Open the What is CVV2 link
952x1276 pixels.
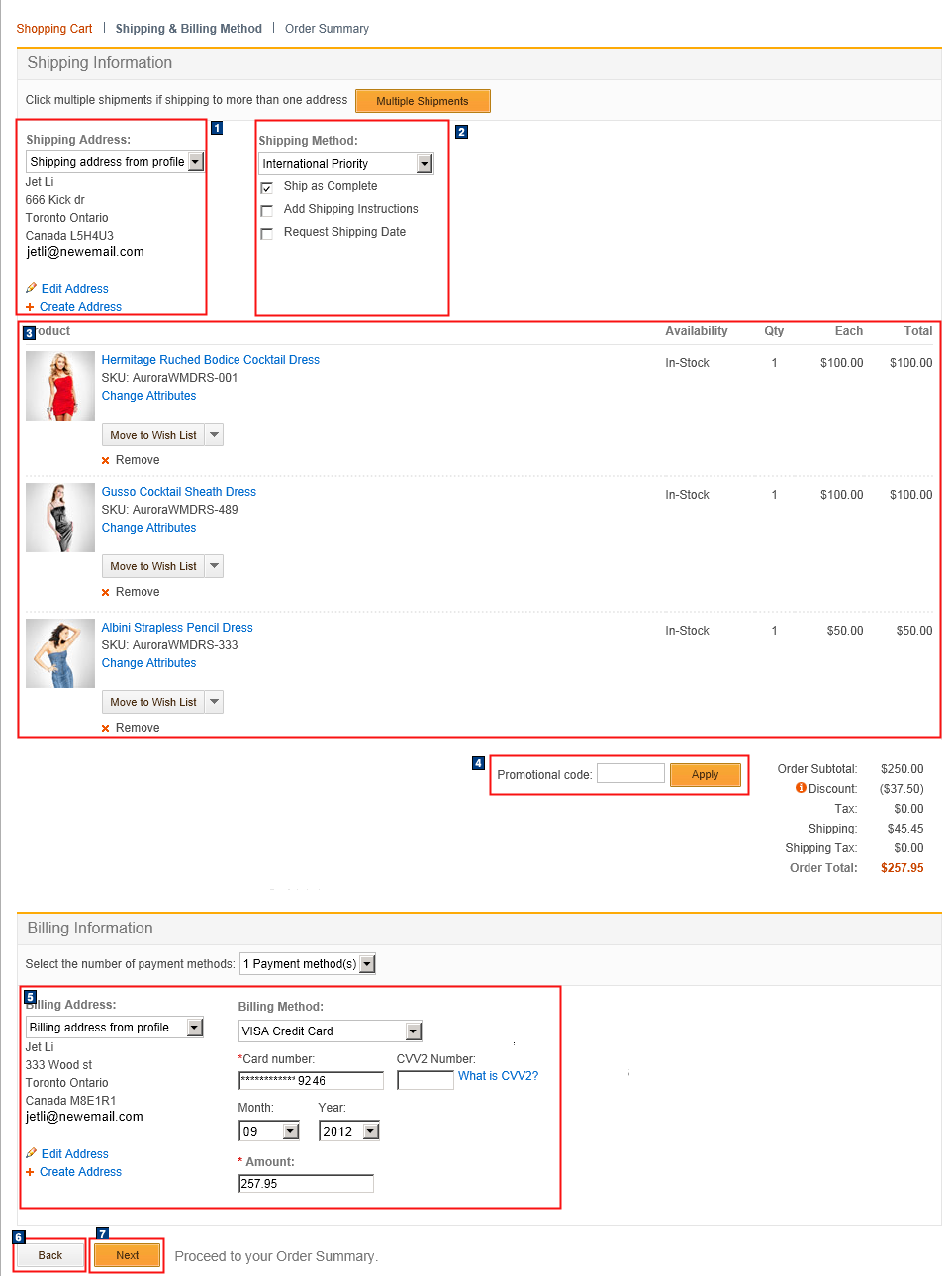(498, 1075)
